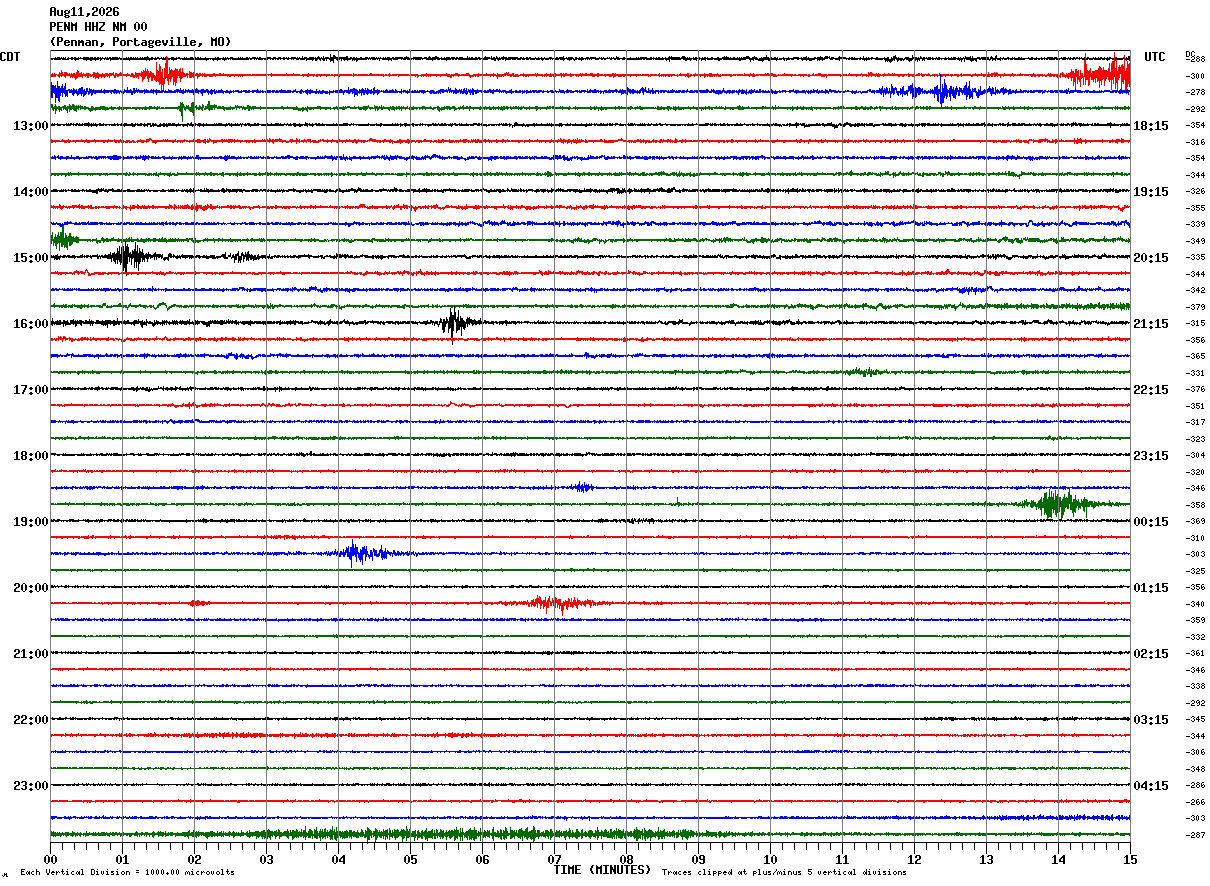Click the noisy green trace at the bottom

(590, 834)
